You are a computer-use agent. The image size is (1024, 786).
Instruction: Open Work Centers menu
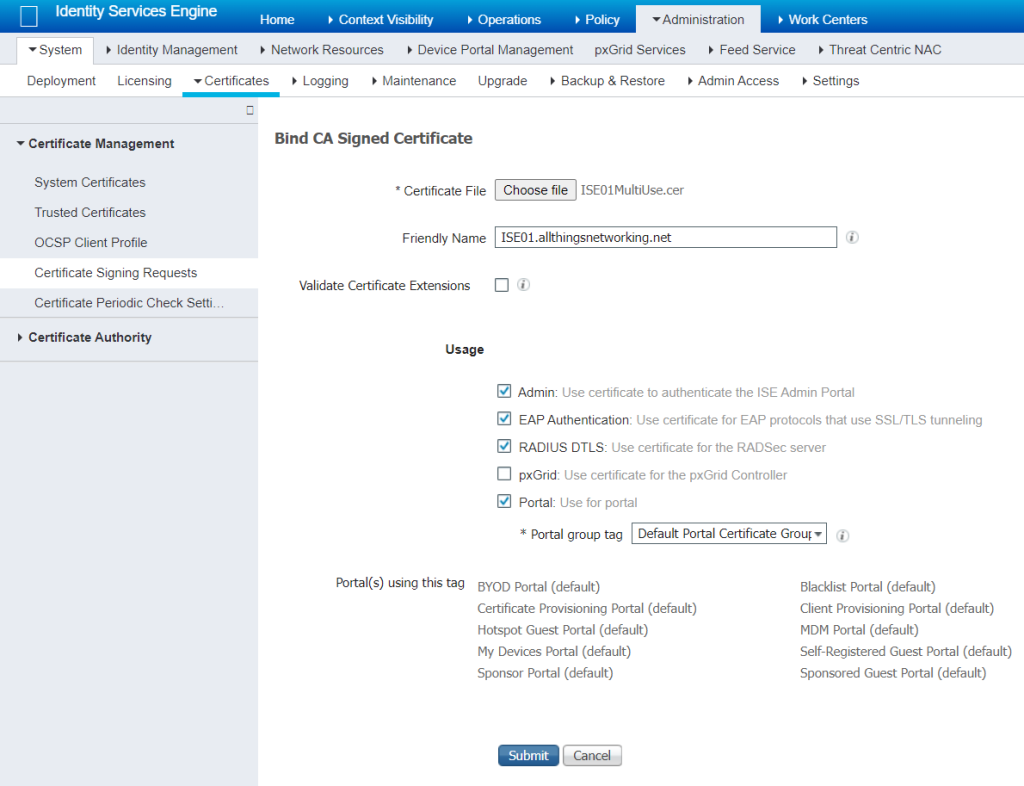coord(823,20)
